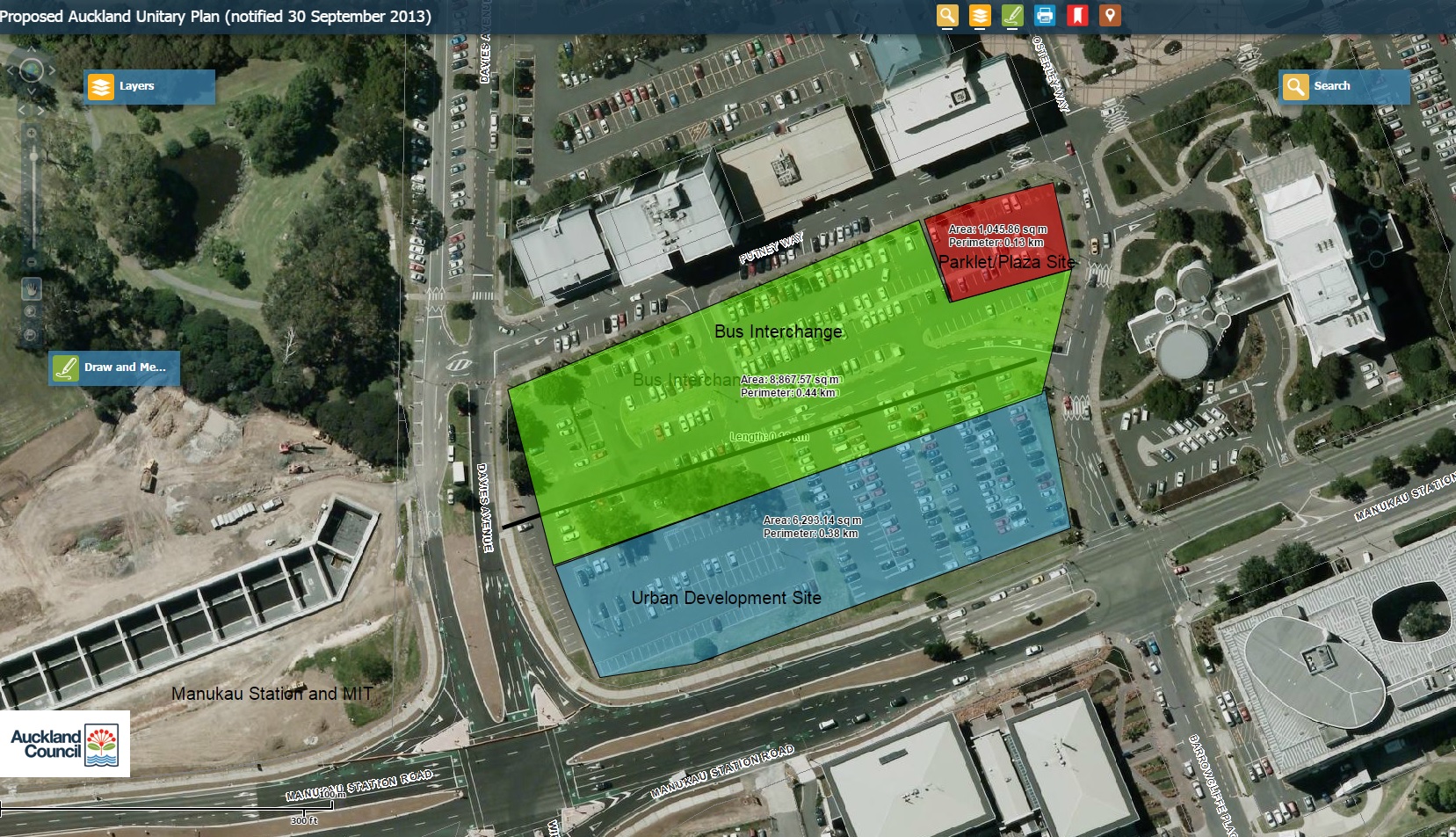Click the Print icon in top toolbar
The image size is (1456, 837).
point(1045,15)
